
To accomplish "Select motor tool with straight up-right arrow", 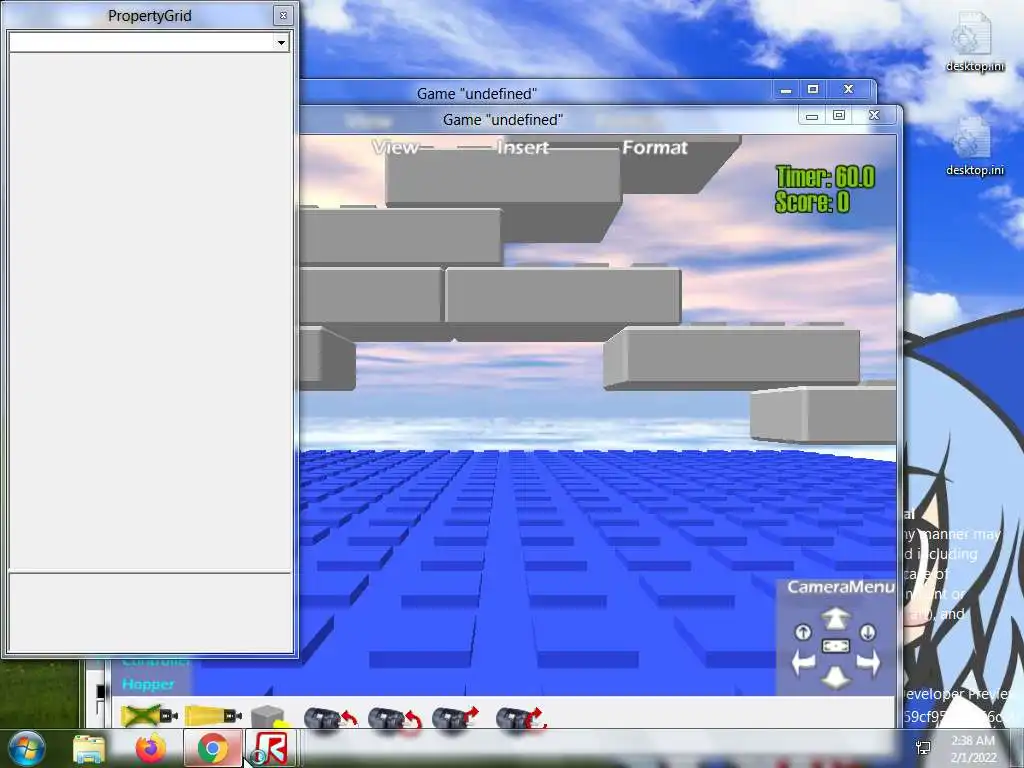I will (455, 718).
